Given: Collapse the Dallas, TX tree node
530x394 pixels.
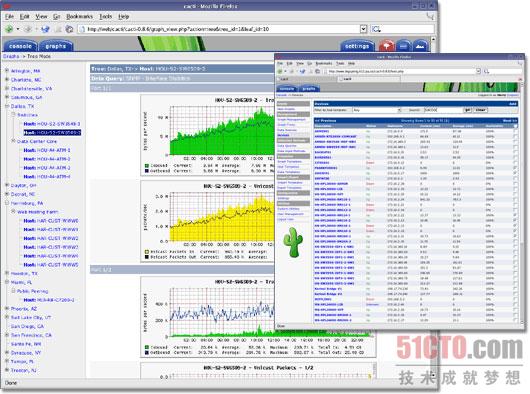Looking at the screenshot, I should pyautogui.click(x=7, y=106).
